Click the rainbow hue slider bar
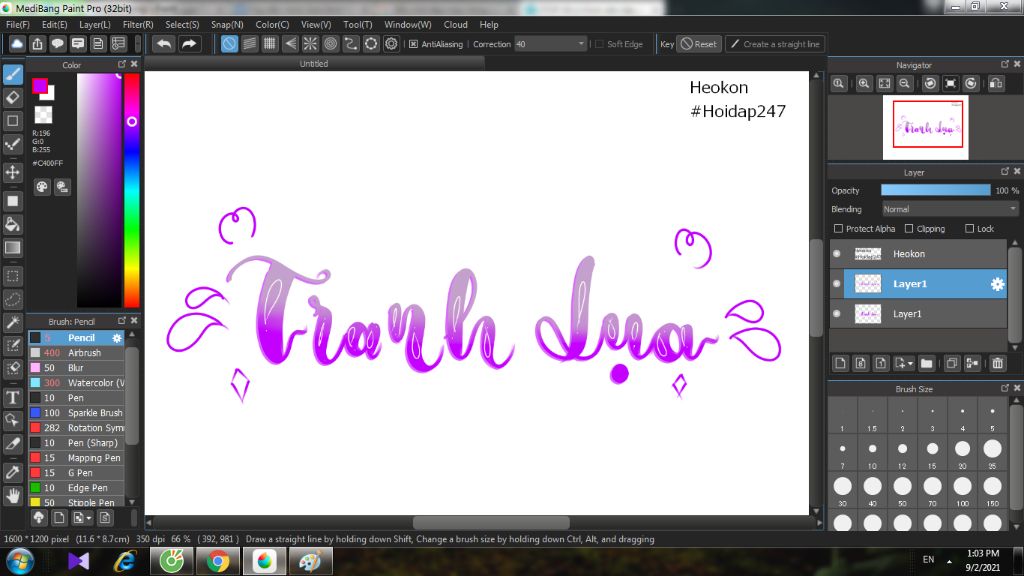This screenshot has height=576, width=1024. tap(132, 190)
